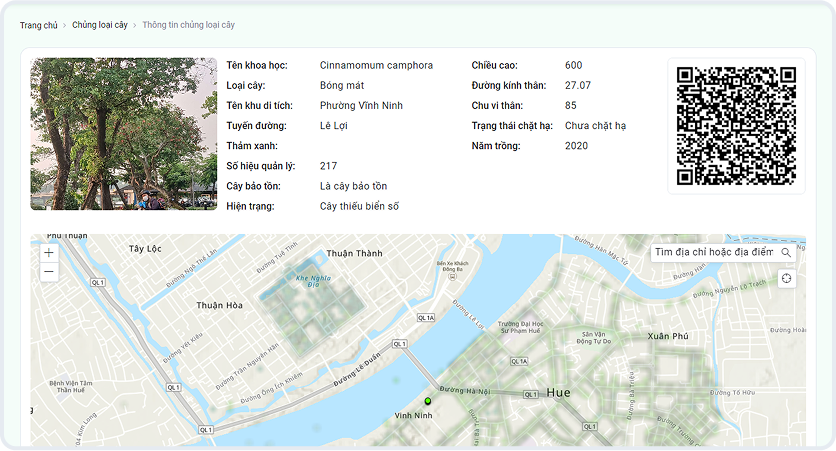Click the trunk circumference value 85

pyautogui.click(x=571, y=106)
